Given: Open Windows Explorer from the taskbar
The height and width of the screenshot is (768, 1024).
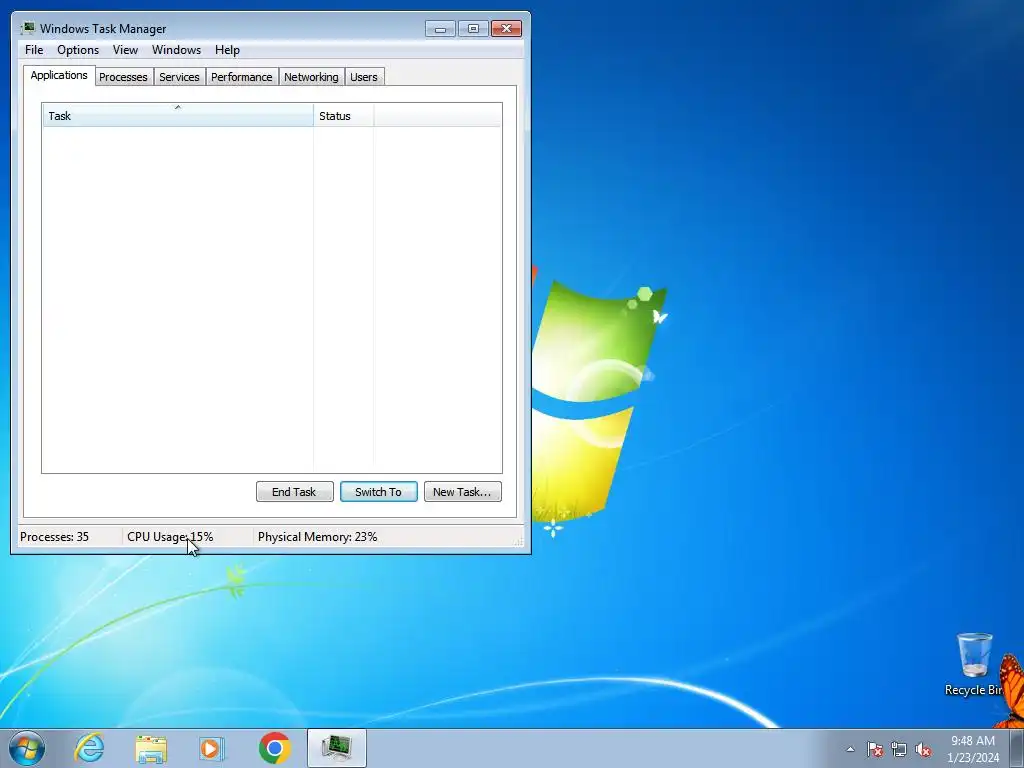Looking at the screenshot, I should 151,748.
